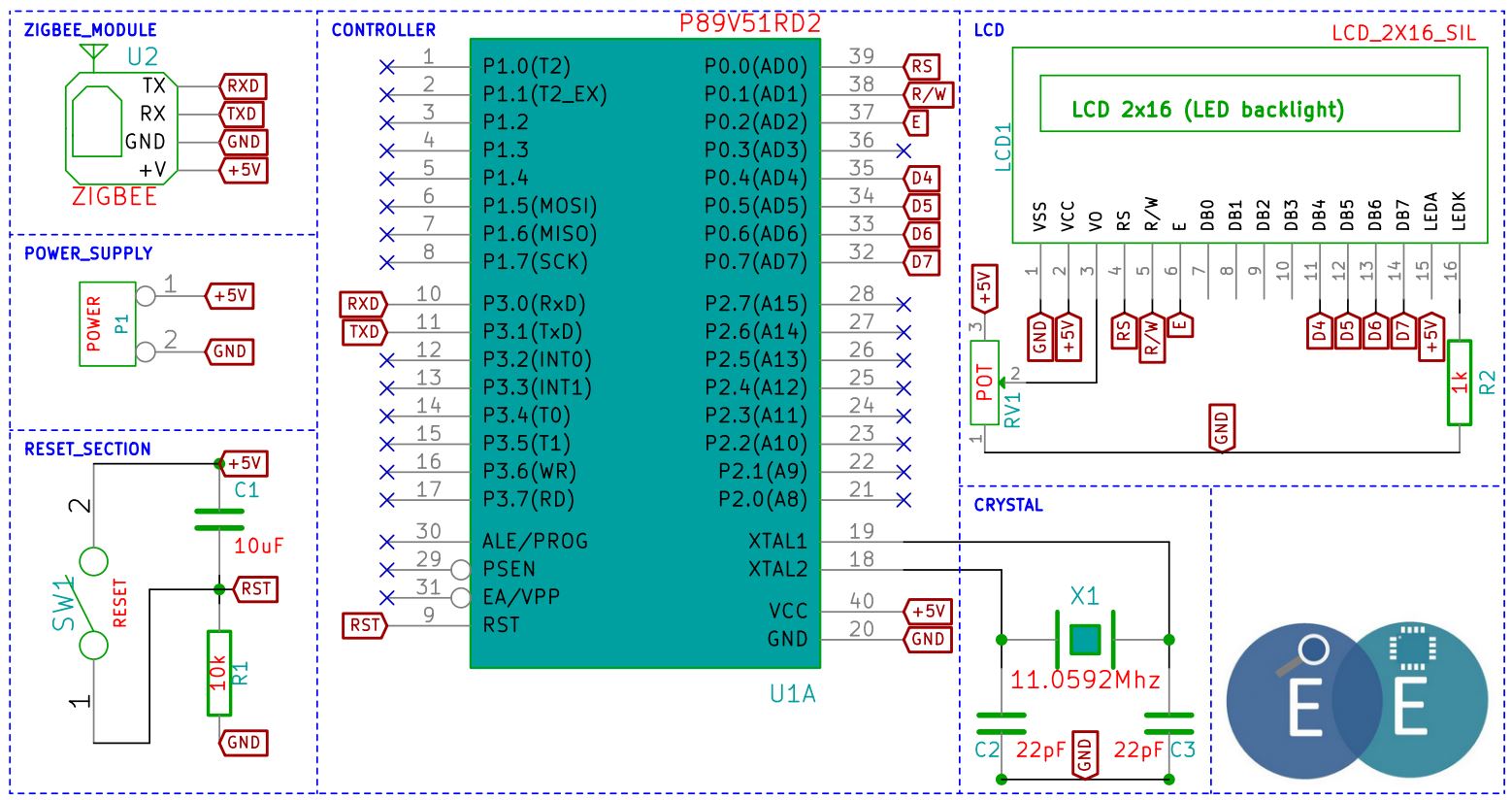Click the P3.2(INT0) pin label

pyautogui.click(x=537, y=360)
